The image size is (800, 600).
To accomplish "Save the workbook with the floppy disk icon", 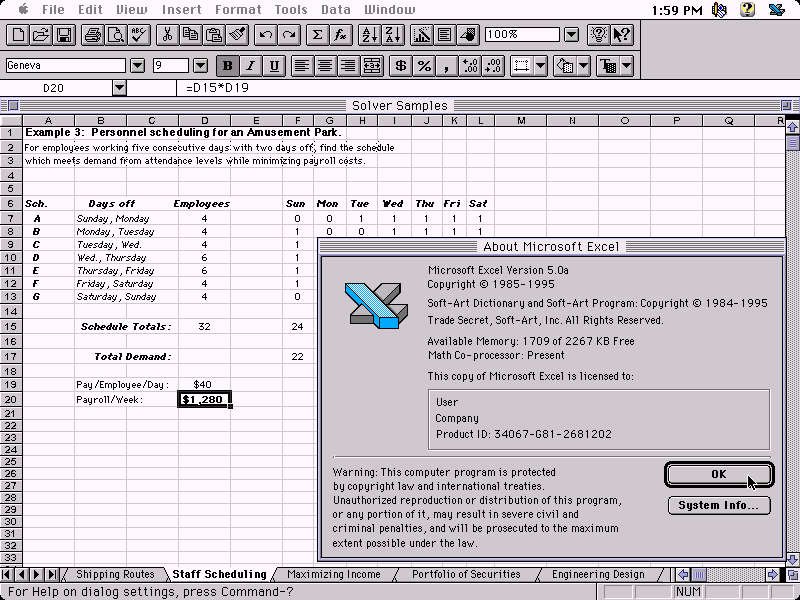I will click(64, 35).
